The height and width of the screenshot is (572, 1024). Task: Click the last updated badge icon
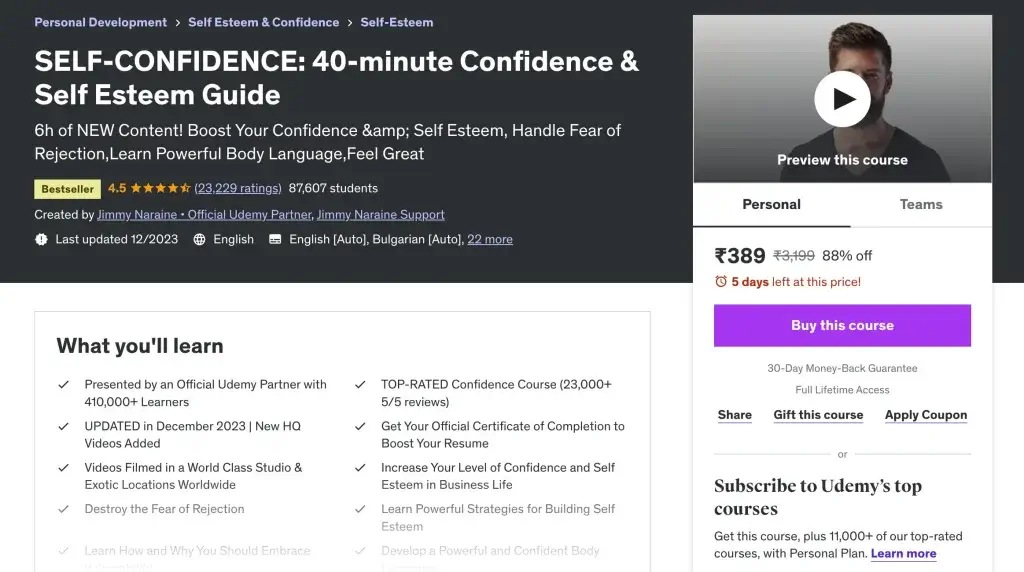coord(41,240)
